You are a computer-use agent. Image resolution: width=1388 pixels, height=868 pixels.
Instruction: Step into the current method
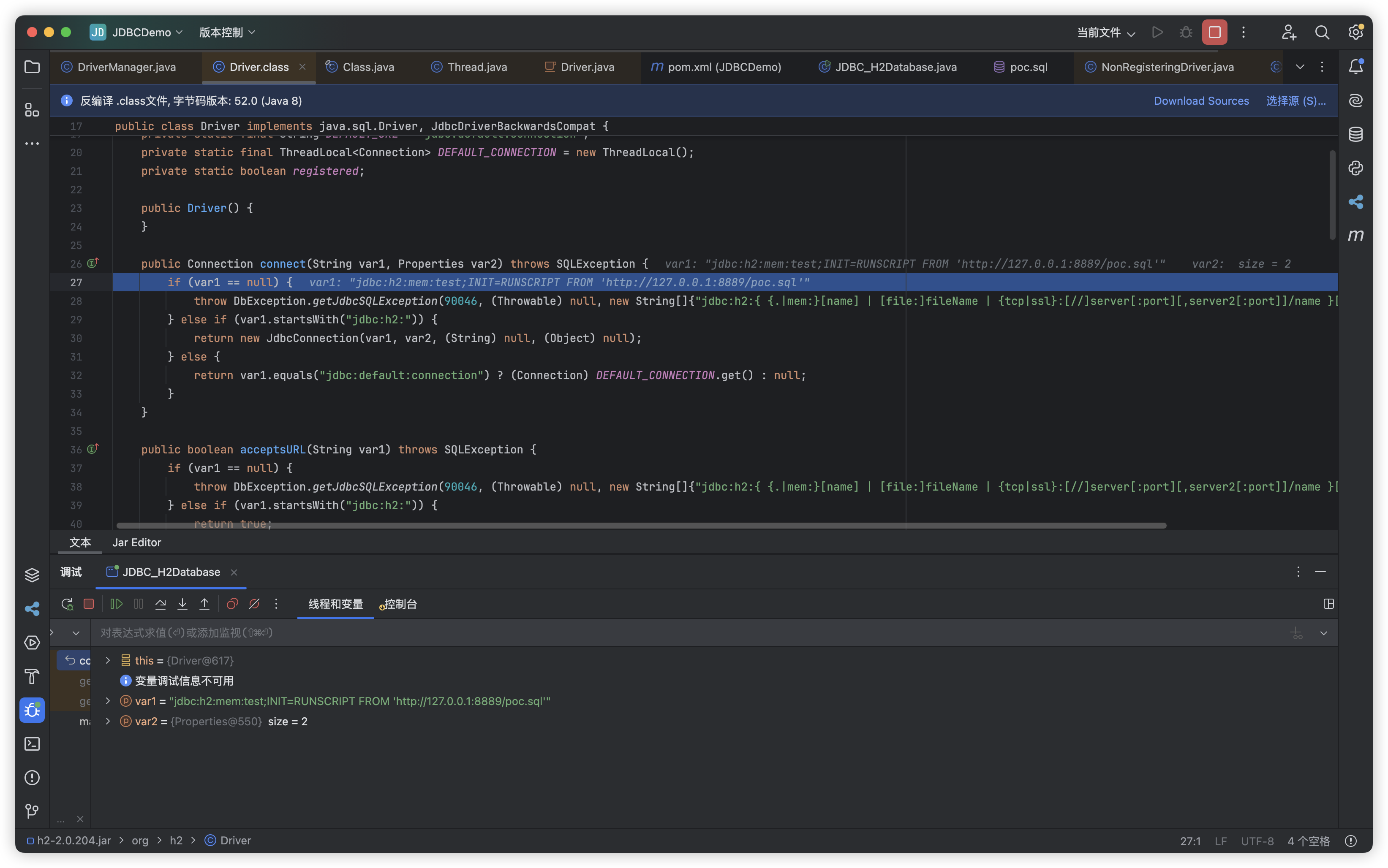[x=182, y=604]
